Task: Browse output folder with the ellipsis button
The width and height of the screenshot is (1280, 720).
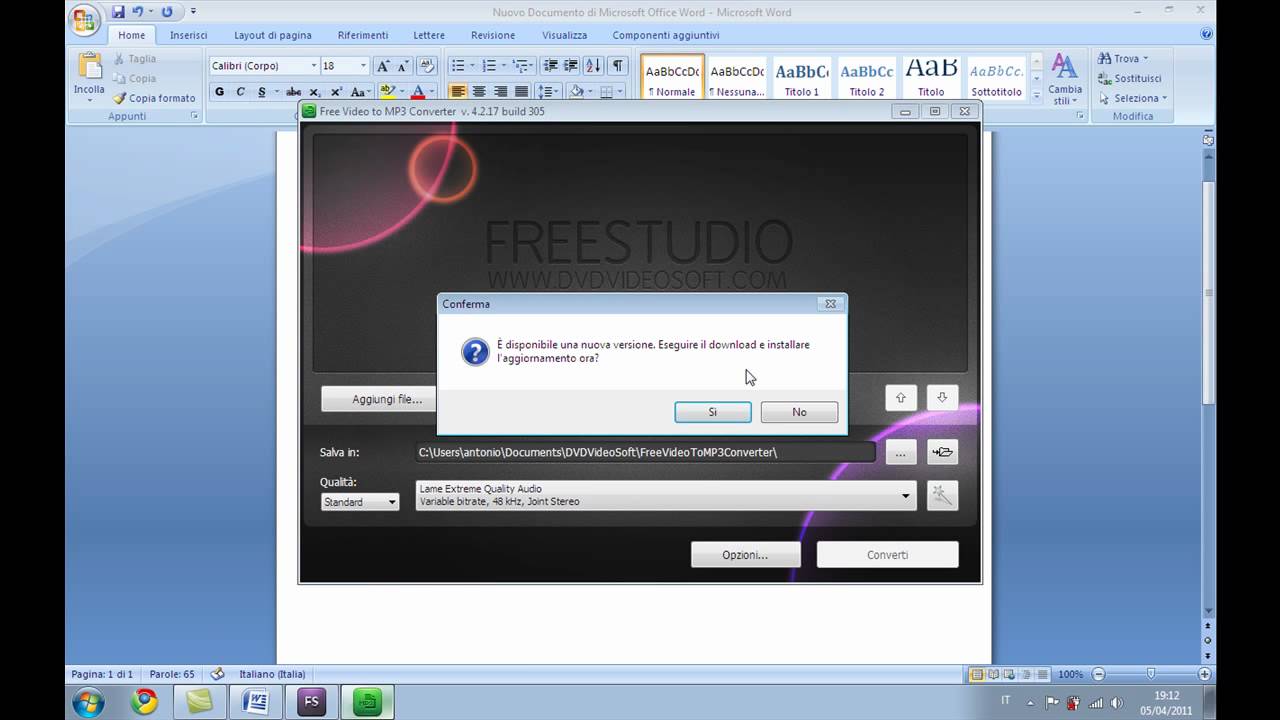Action: pyautogui.click(x=900, y=452)
